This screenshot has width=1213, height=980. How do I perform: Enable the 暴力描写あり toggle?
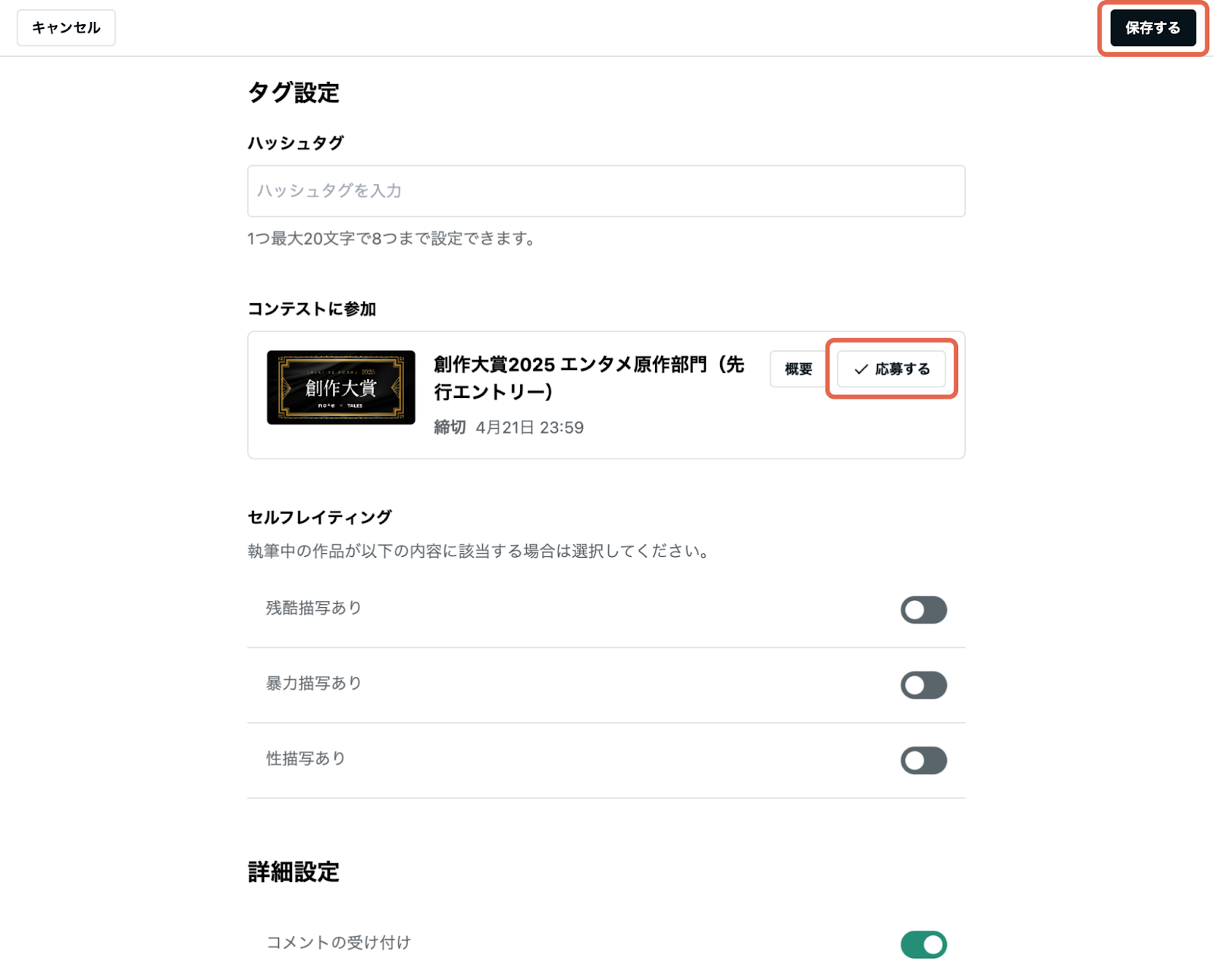(923, 685)
